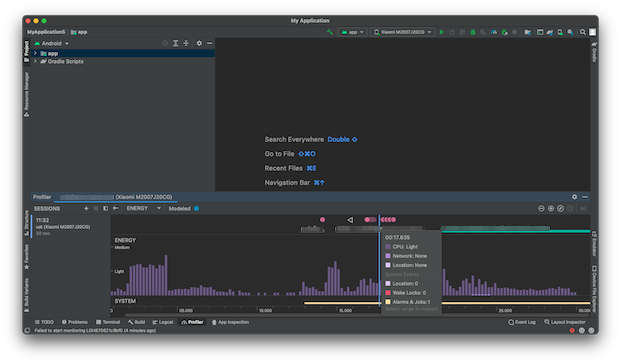
Task: Open the Favorites side tab
Action: [27, 257]
